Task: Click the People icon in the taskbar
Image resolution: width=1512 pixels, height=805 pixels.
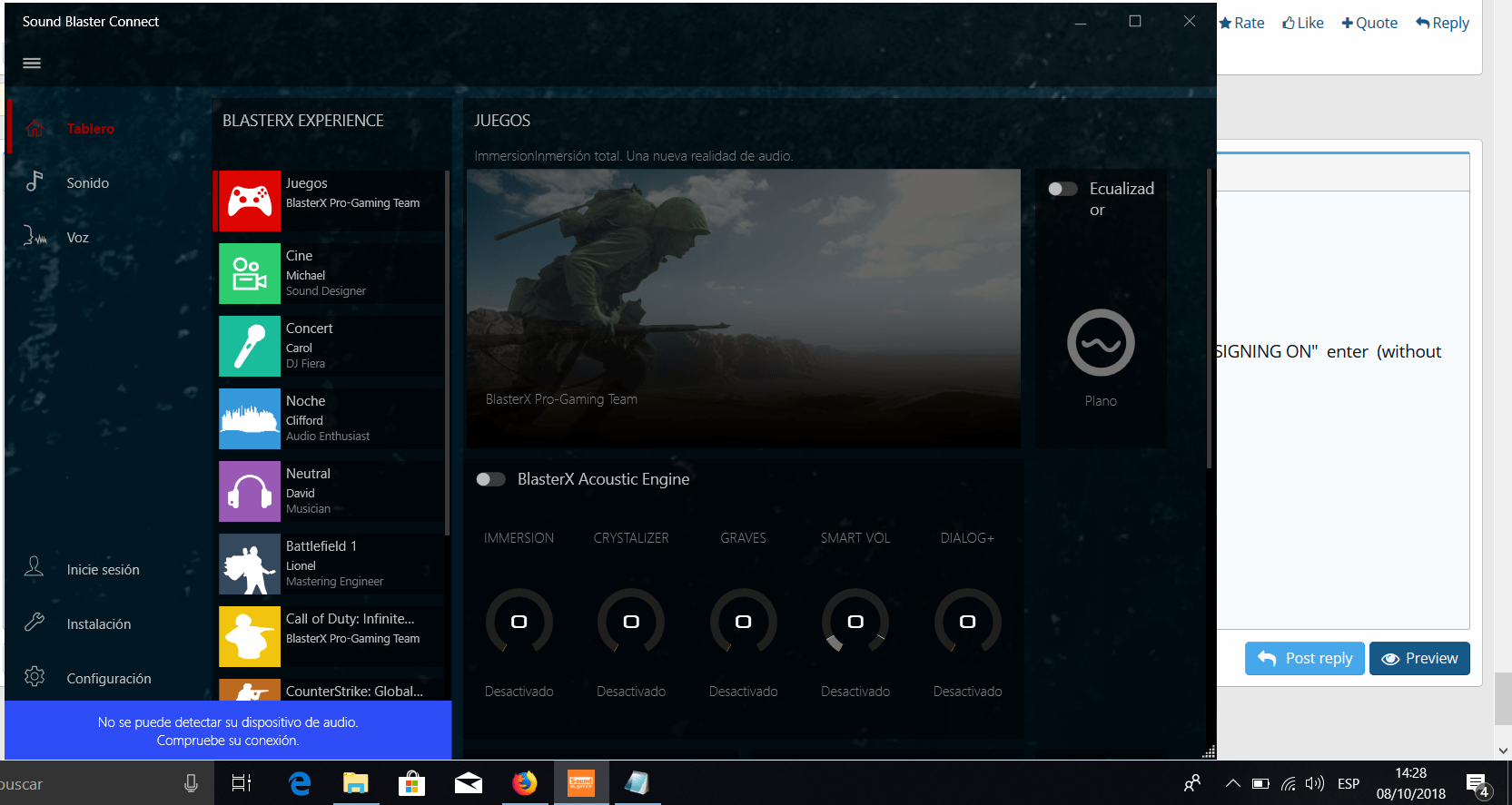Action: pyautogui.click(x=1192, y=782)
